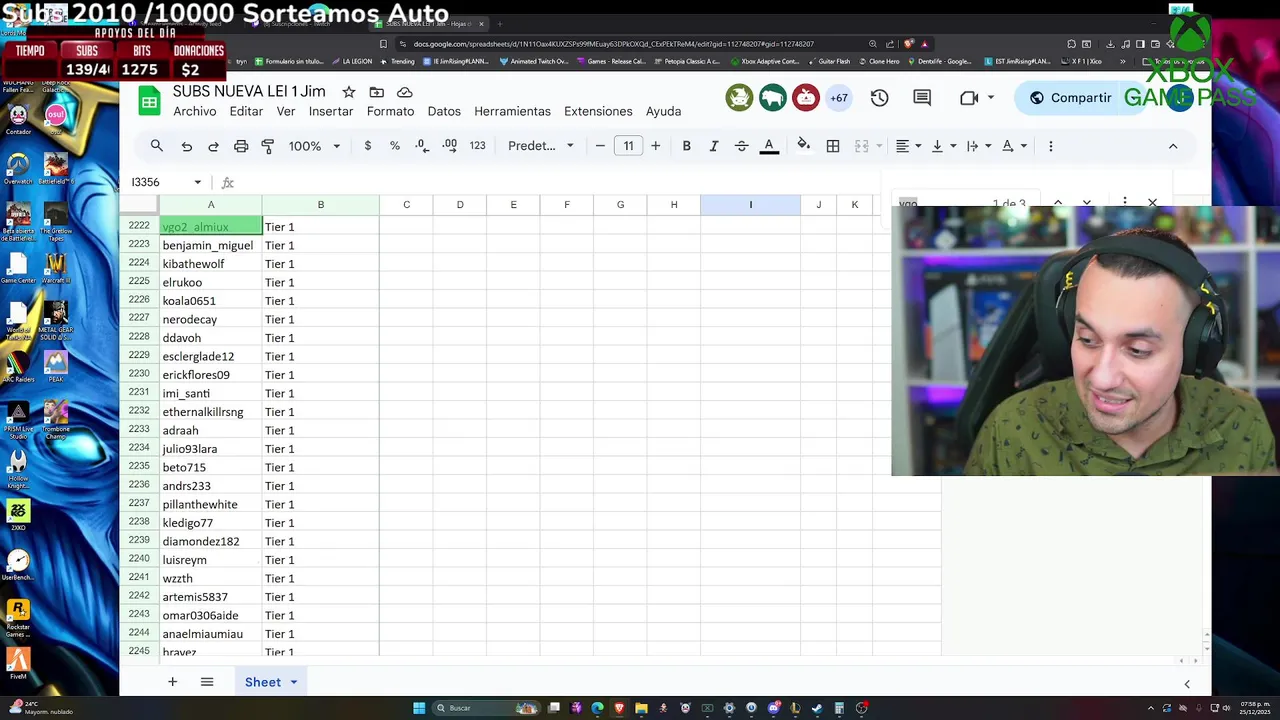
Task: Open toolbar more options menu
Action: (x=1050, y=146)
